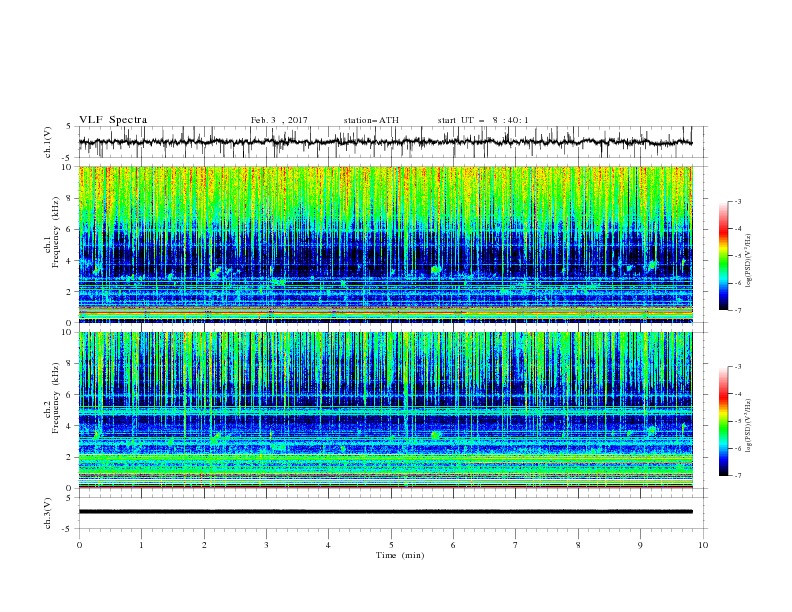Click the "6" time axis tick label
Image resolution: width=792 pixels, height=612 pixels.
pos(454,545)
